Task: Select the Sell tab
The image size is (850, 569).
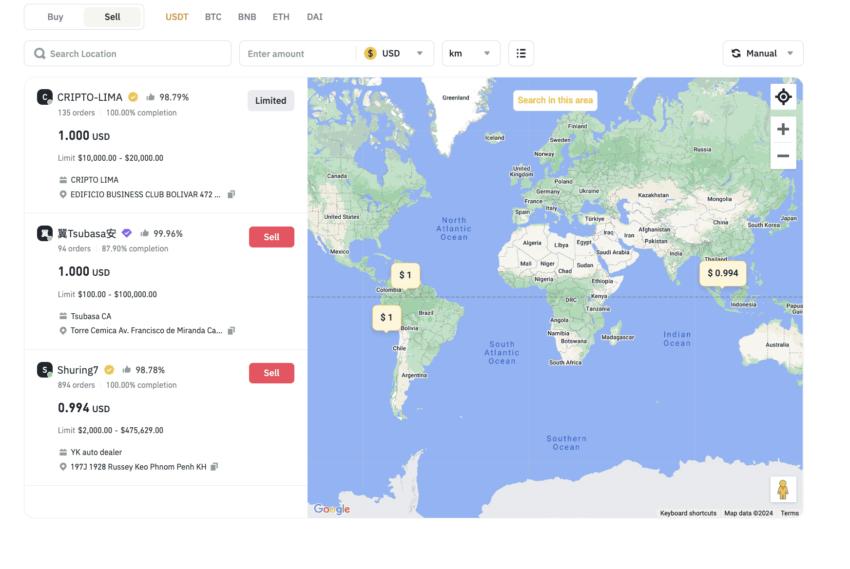Action: coord(112,17)
